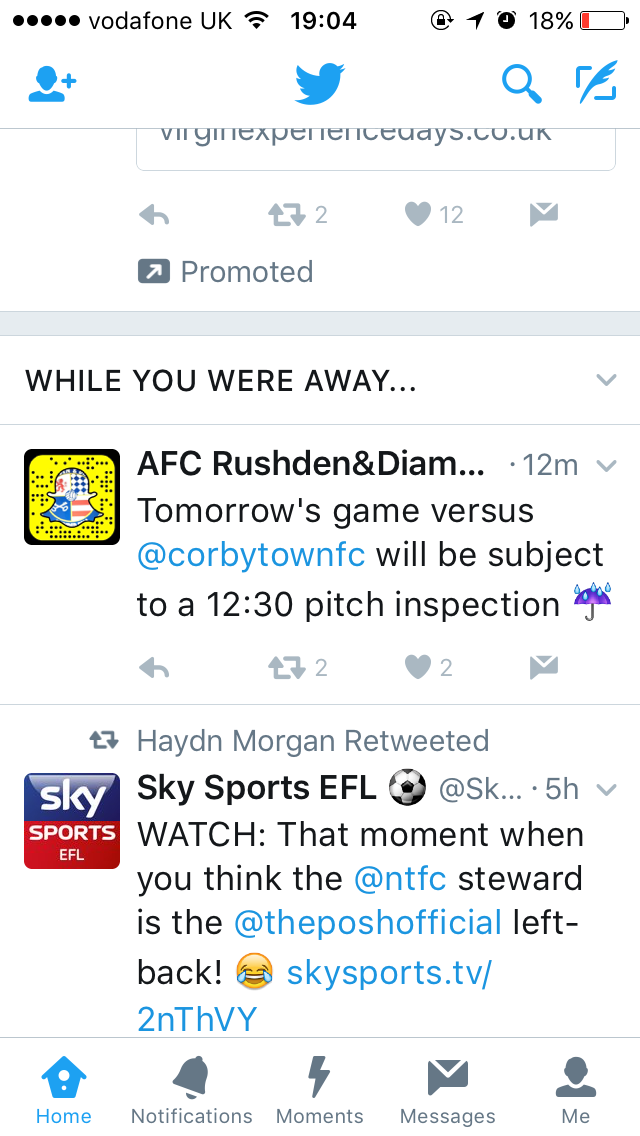Compose a new tweet with the quill icon
Viewport: 640px width, 1136px height.
pos(596,85)
